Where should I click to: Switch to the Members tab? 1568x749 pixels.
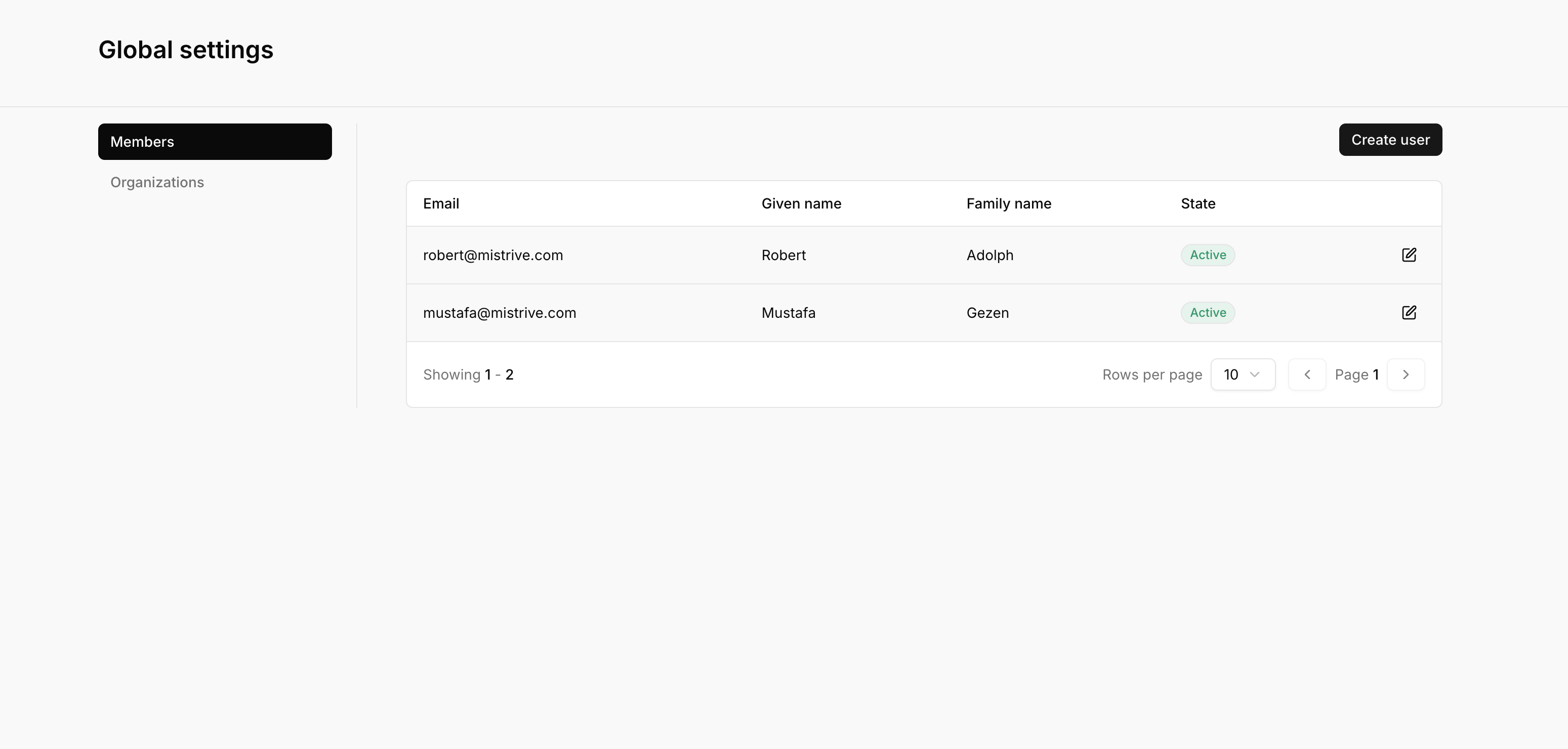[214, 141]
